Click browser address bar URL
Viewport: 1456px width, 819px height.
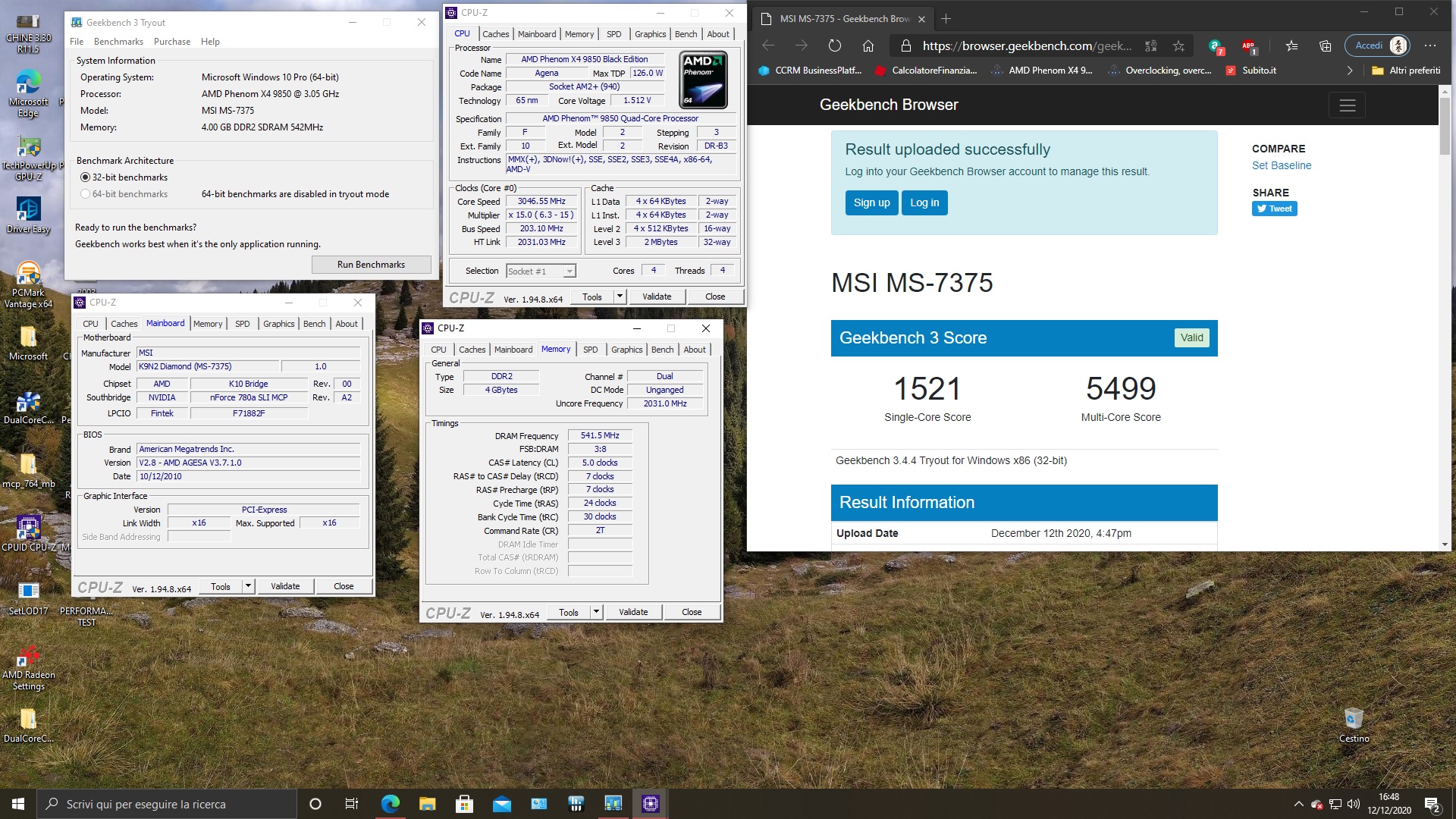1027,46
